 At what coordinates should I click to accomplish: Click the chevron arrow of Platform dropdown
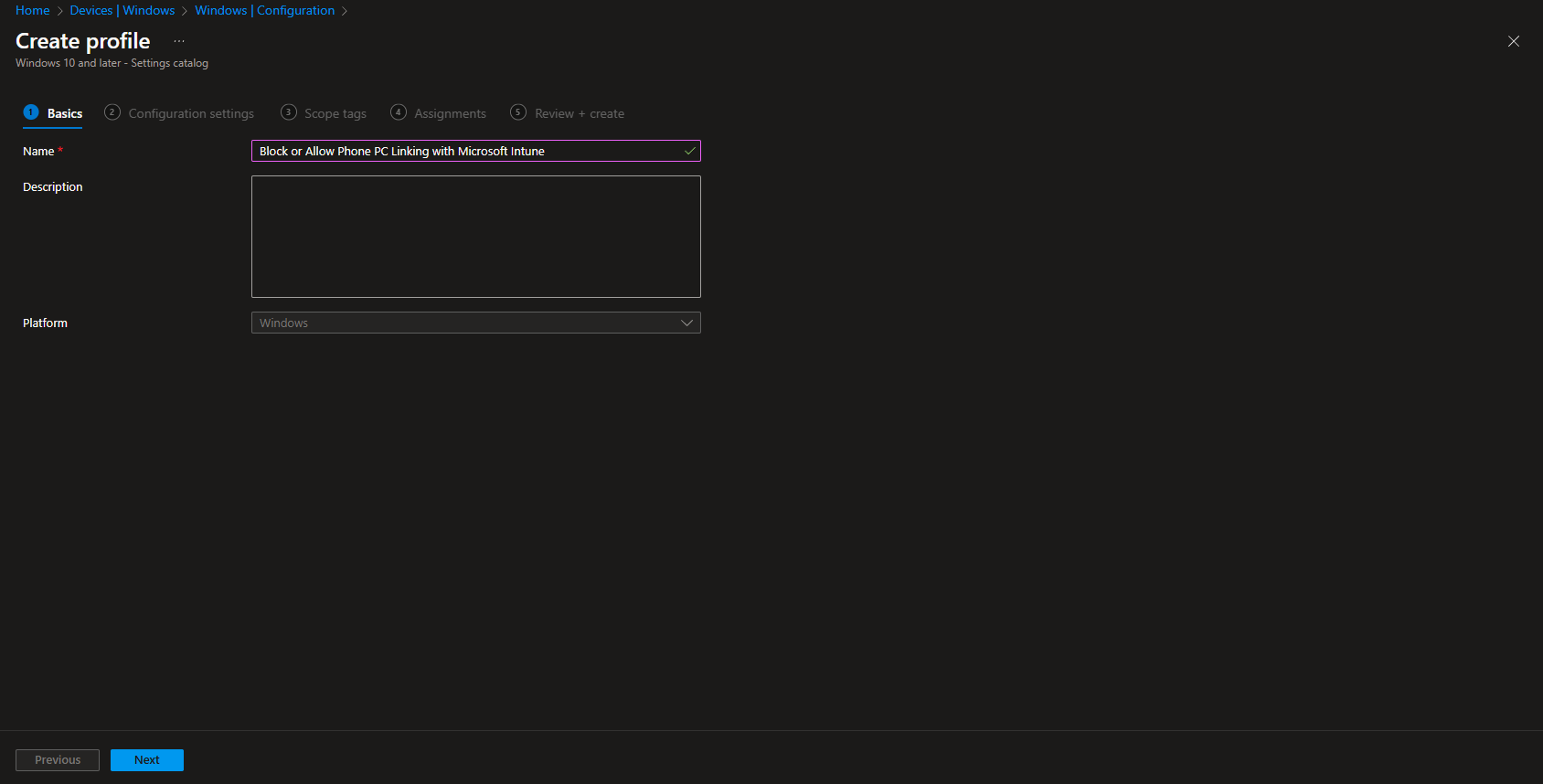pos(686,323)
